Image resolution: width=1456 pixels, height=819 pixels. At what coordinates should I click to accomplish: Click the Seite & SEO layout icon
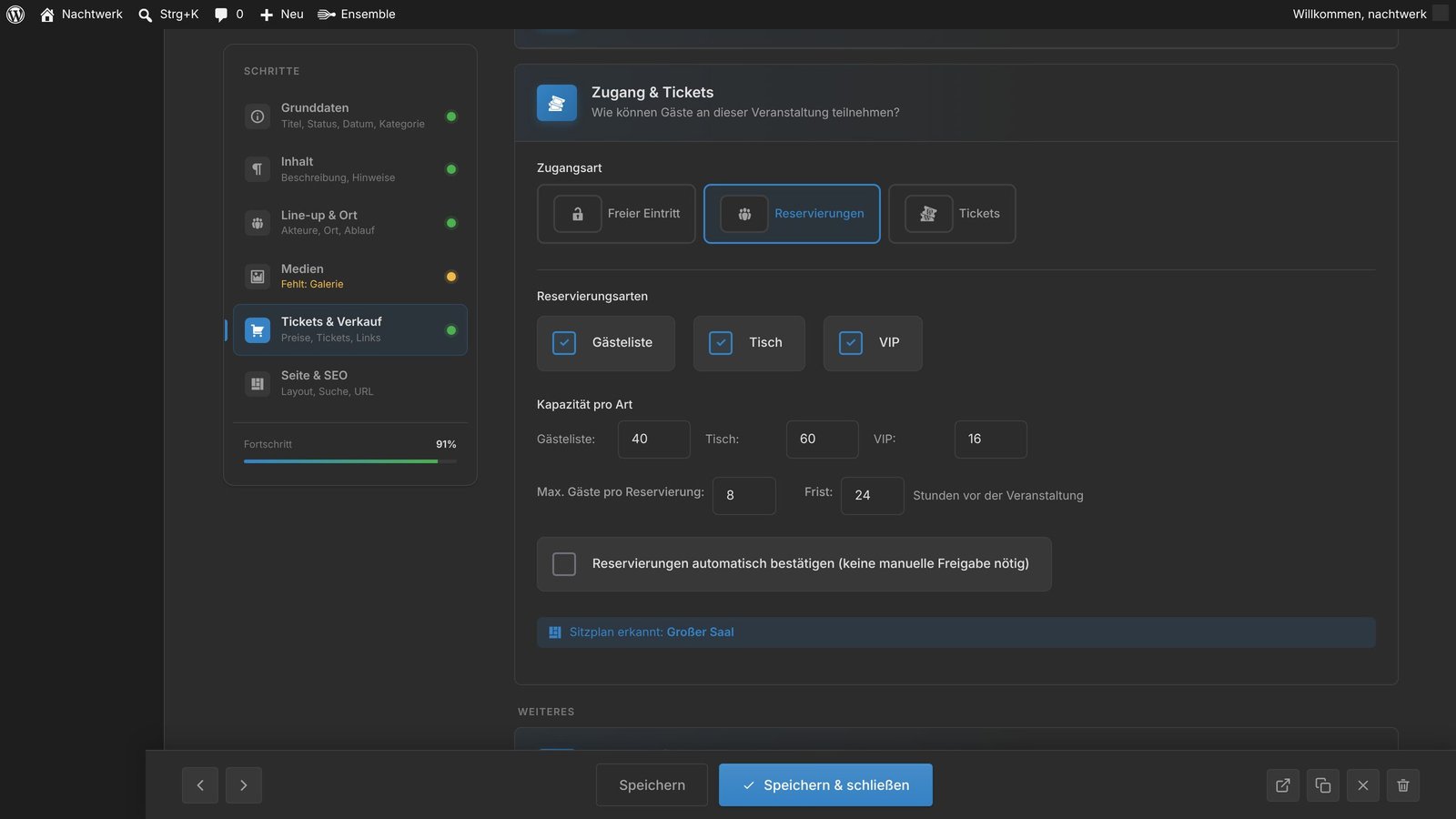(x=258, y=384)
